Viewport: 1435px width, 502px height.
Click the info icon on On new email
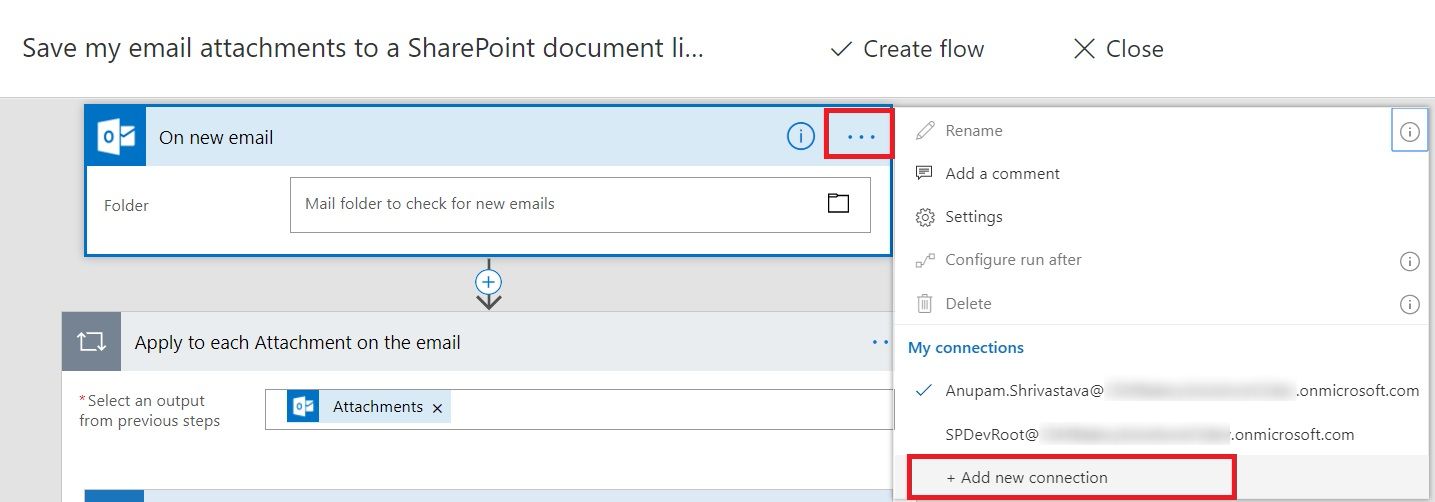coord(801,137)
